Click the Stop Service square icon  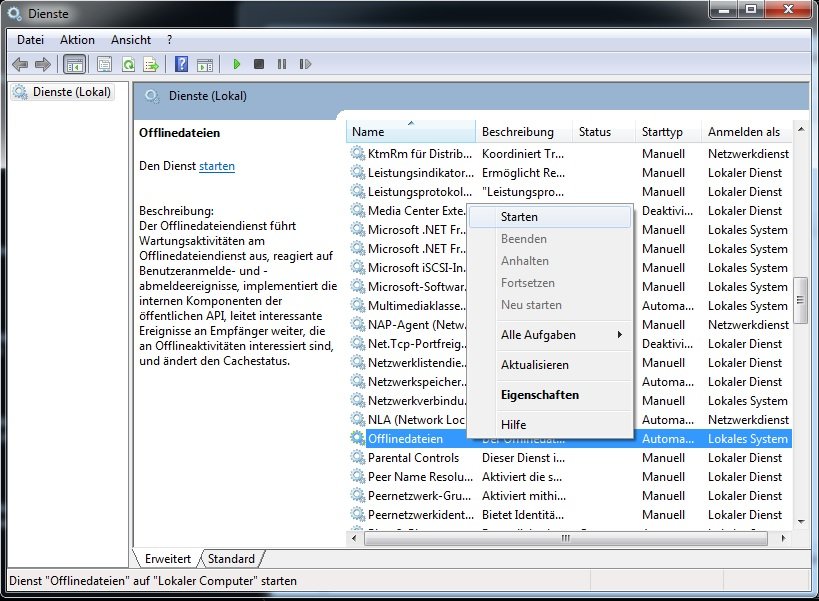[x=259, y=64]
